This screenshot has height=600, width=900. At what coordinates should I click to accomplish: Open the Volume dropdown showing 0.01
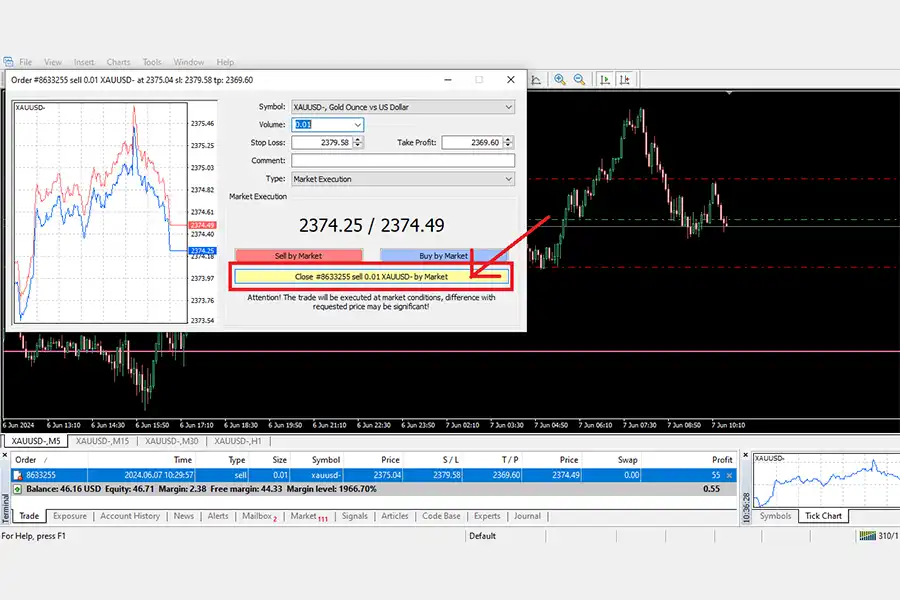pos(358,125)
